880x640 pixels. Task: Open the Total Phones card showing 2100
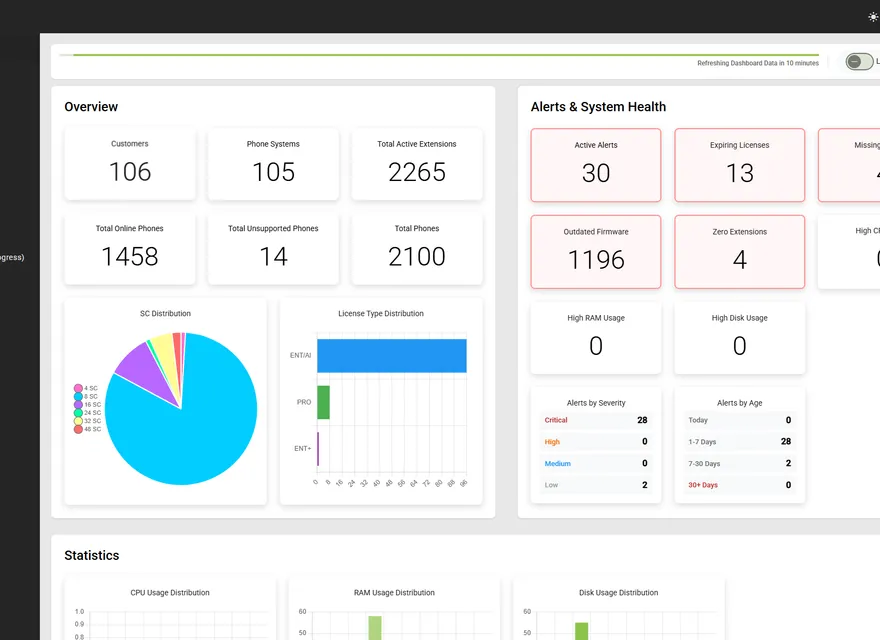click(x=417, y=249)
